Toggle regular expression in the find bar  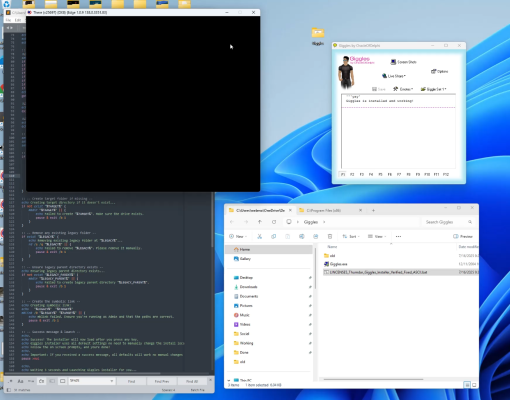pos(10,381)
